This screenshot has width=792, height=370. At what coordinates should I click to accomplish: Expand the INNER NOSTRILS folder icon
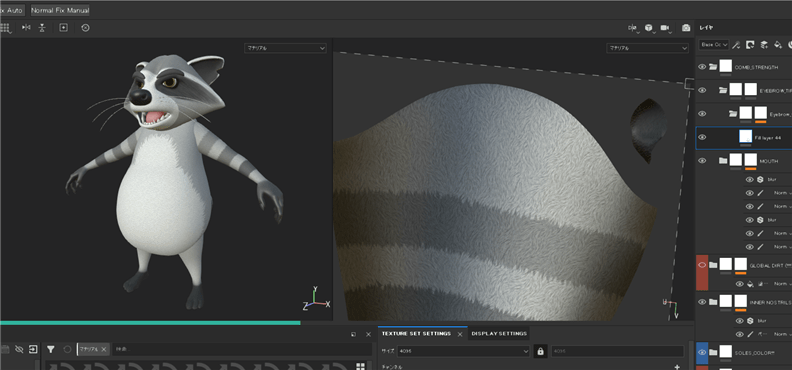(713, 302)
